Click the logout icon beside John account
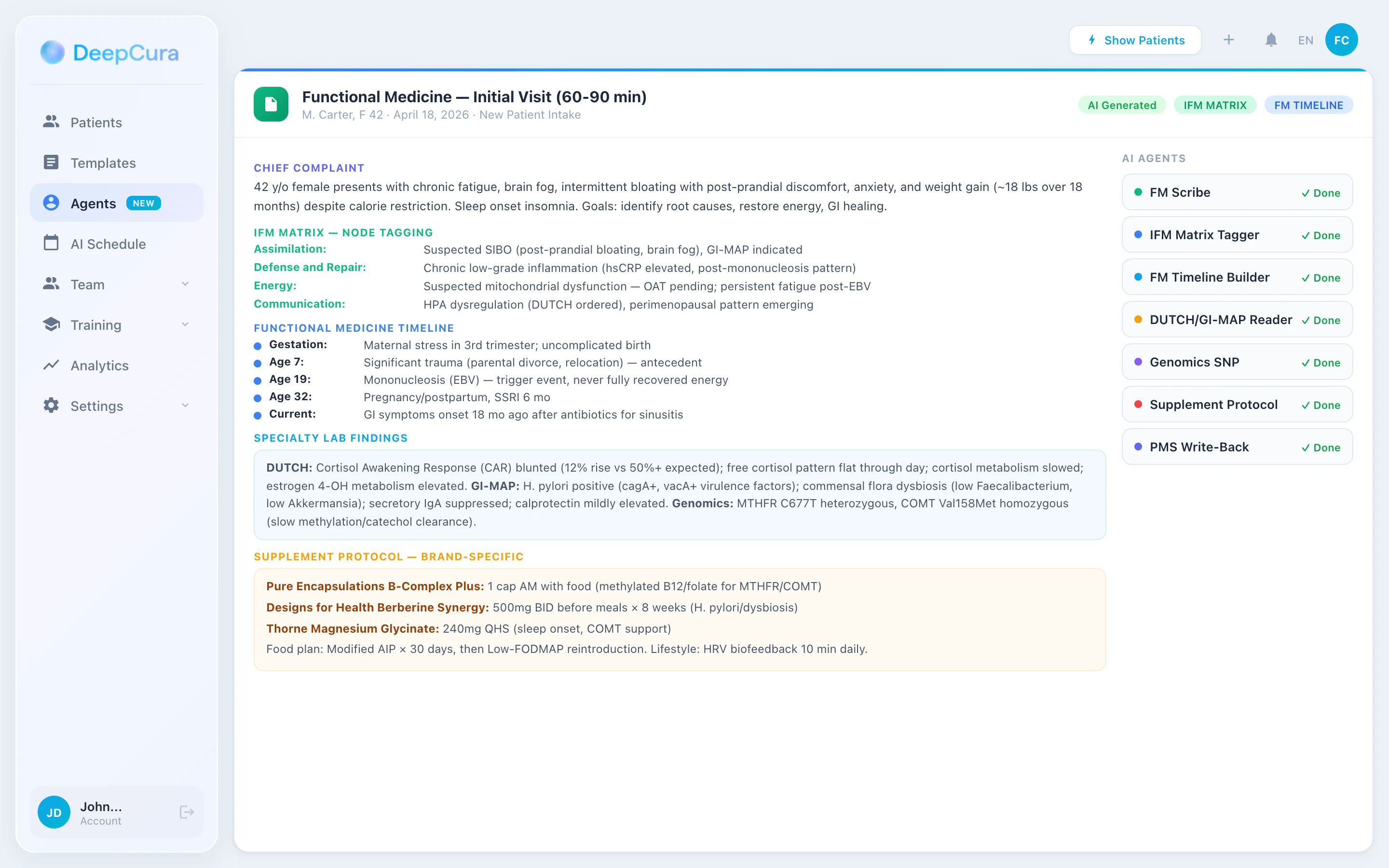The height and width of the screenshot is (868, 1389). 187,812
